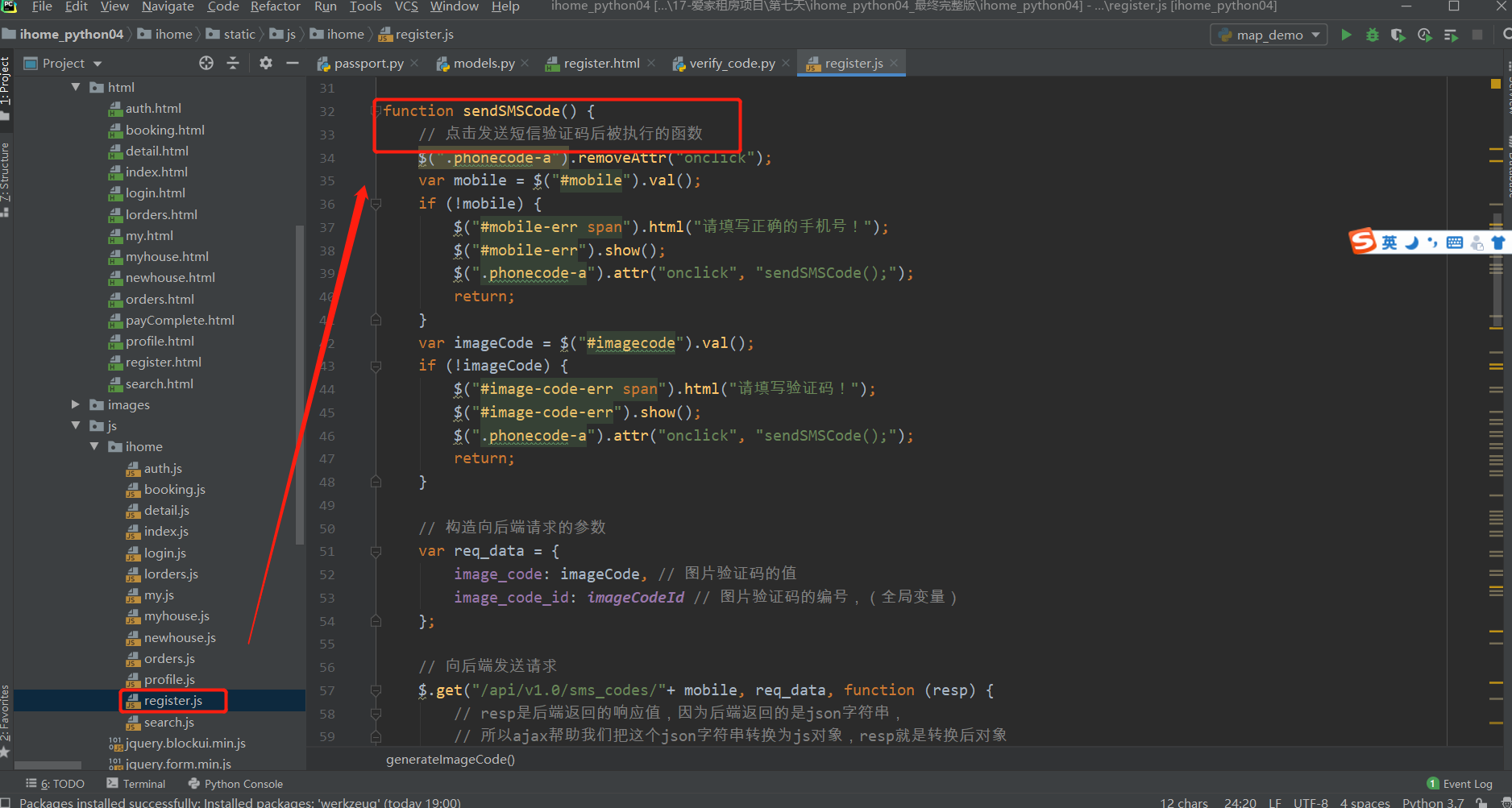
Task: Toggle read-only lock in the status bar
Action: [1481, 802]
